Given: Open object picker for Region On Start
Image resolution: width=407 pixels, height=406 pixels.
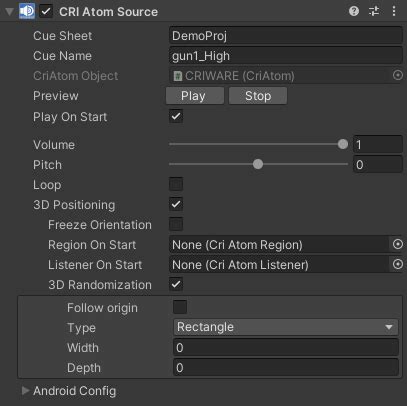Looking at the screenshot, I should [398, 244].
